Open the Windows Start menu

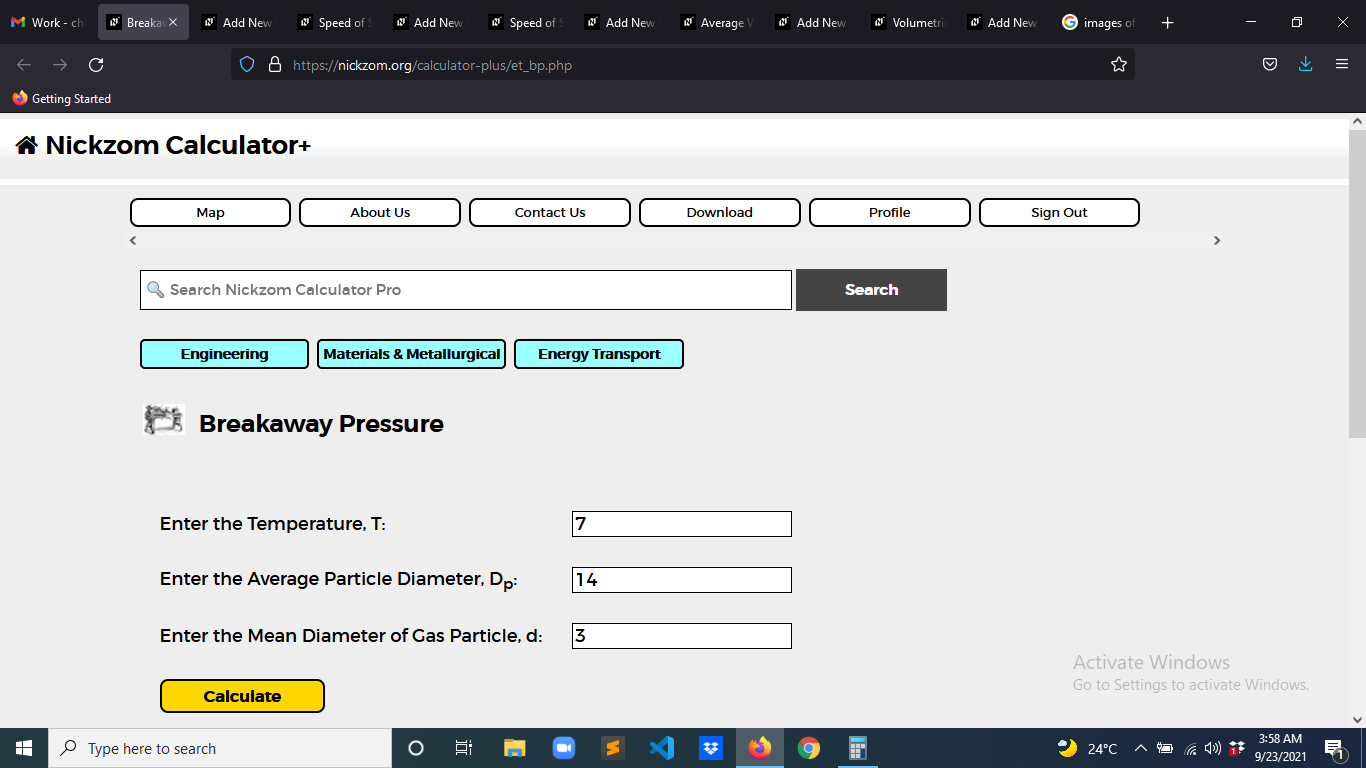(x=24, y=748)
